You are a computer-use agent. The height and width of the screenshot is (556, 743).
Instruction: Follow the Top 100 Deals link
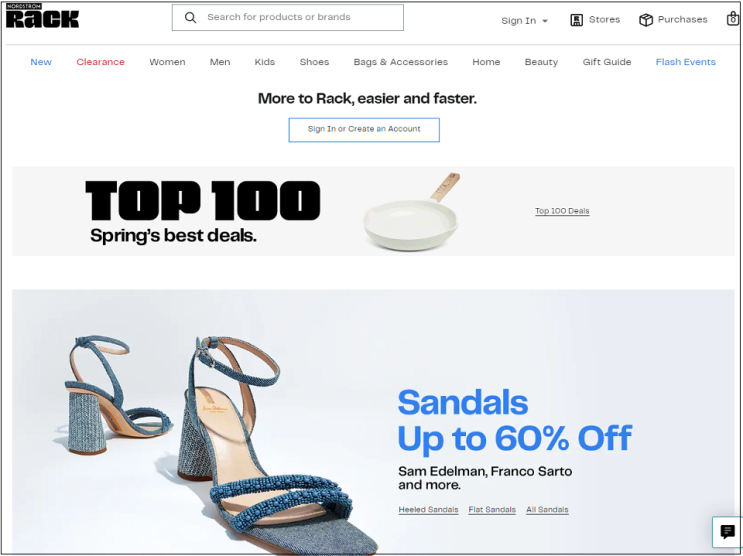pyautogui.click(x=562, y=211)
